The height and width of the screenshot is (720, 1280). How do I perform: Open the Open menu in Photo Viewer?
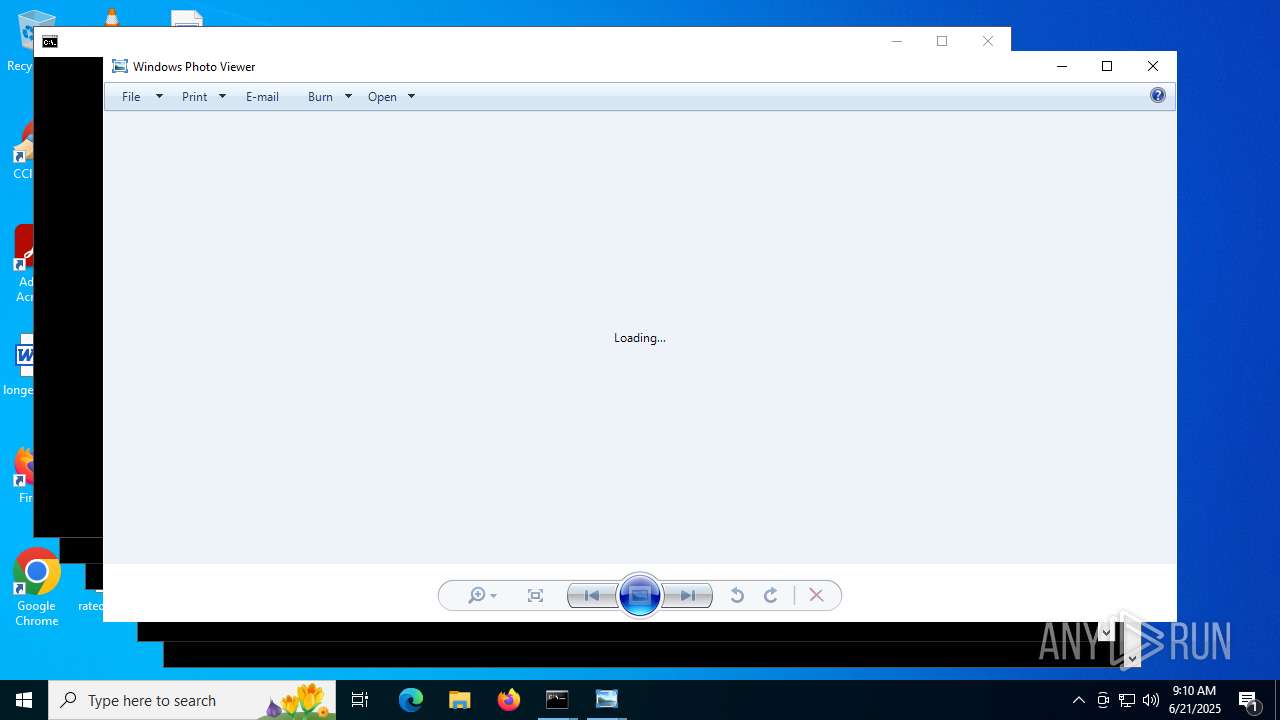(x=382, y=97)
